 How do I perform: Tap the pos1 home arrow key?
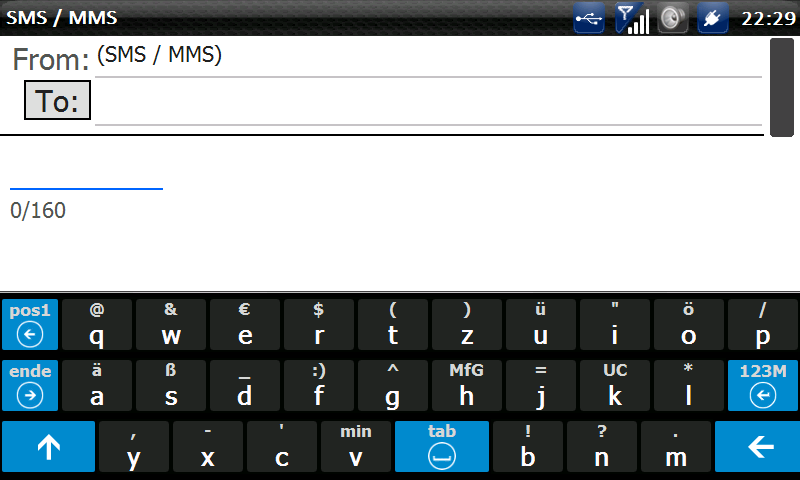point(30,324)
